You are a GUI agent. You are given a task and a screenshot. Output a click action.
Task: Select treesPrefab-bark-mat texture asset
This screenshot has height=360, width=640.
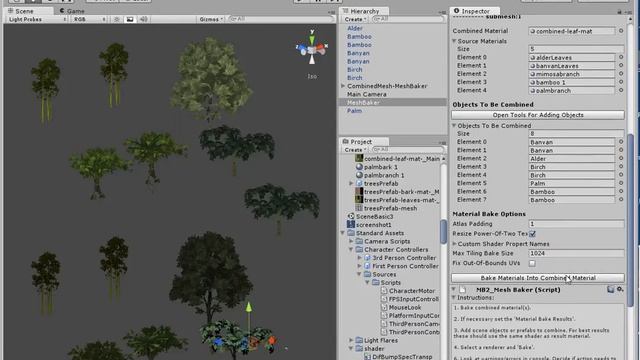(x=398, y=192)
